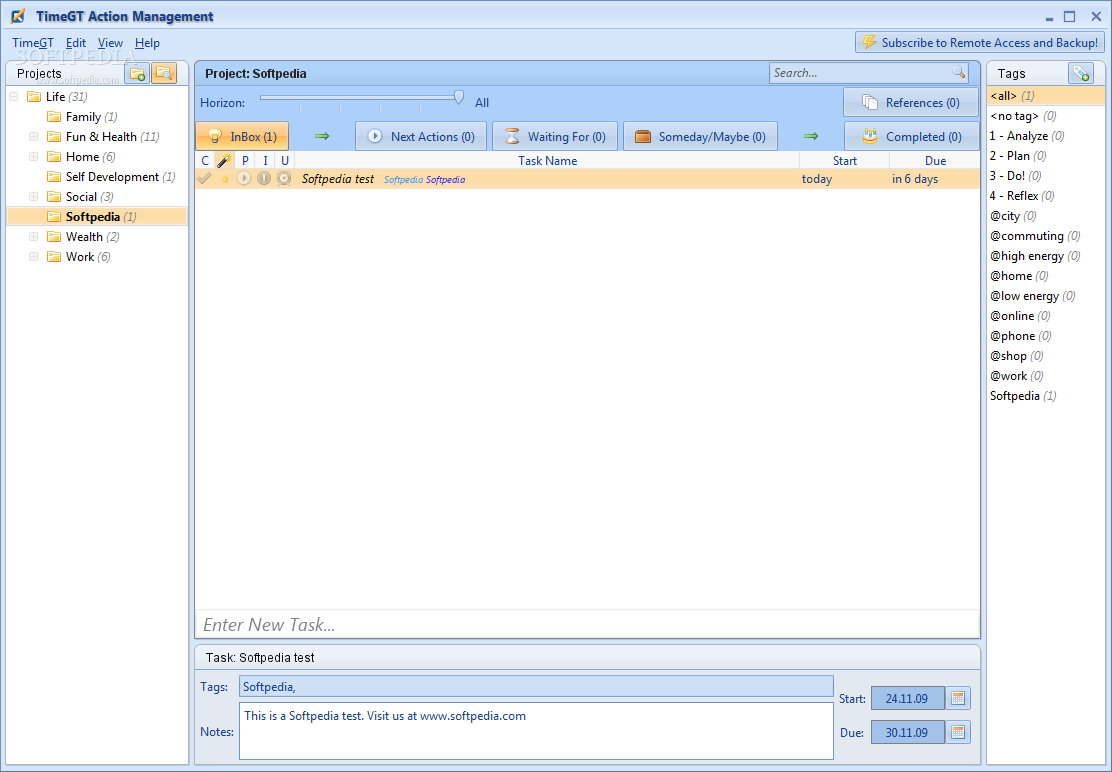The width and height of the screenshot is (1112, 772).
Task: Switch to Someday/Maybe list
Action: tap(700, 136)
